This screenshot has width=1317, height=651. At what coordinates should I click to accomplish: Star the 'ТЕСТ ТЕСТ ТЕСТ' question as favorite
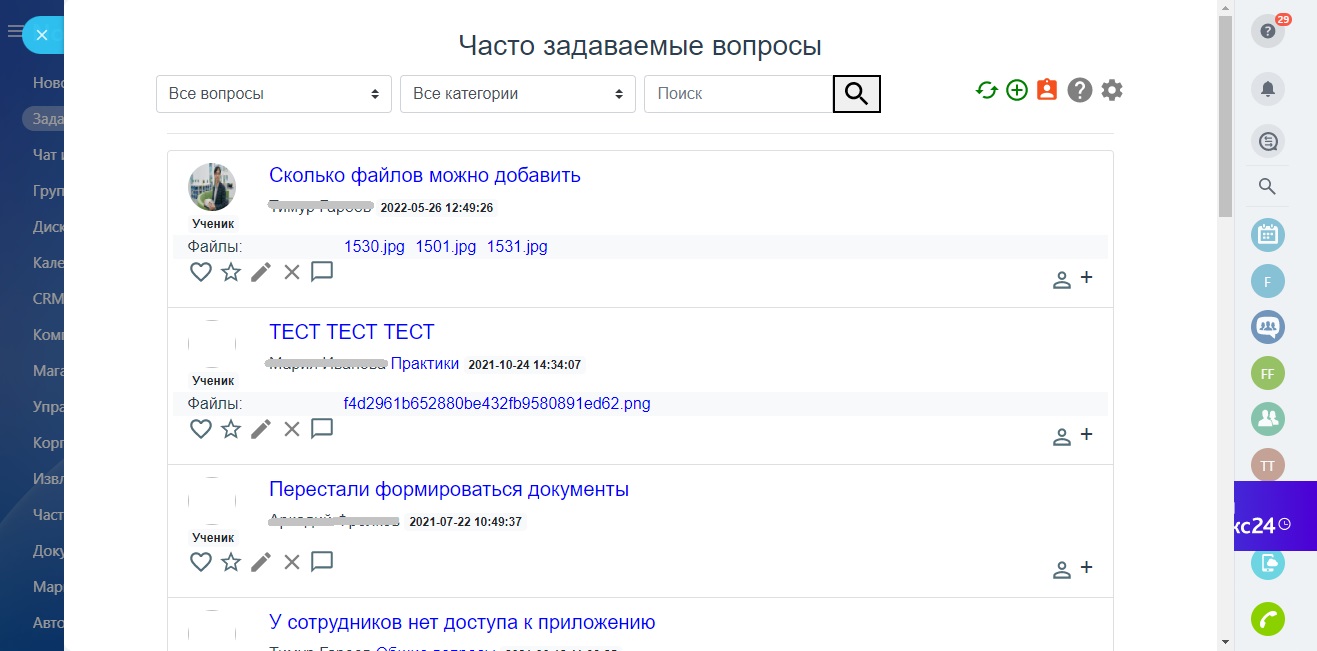[231, 429]
